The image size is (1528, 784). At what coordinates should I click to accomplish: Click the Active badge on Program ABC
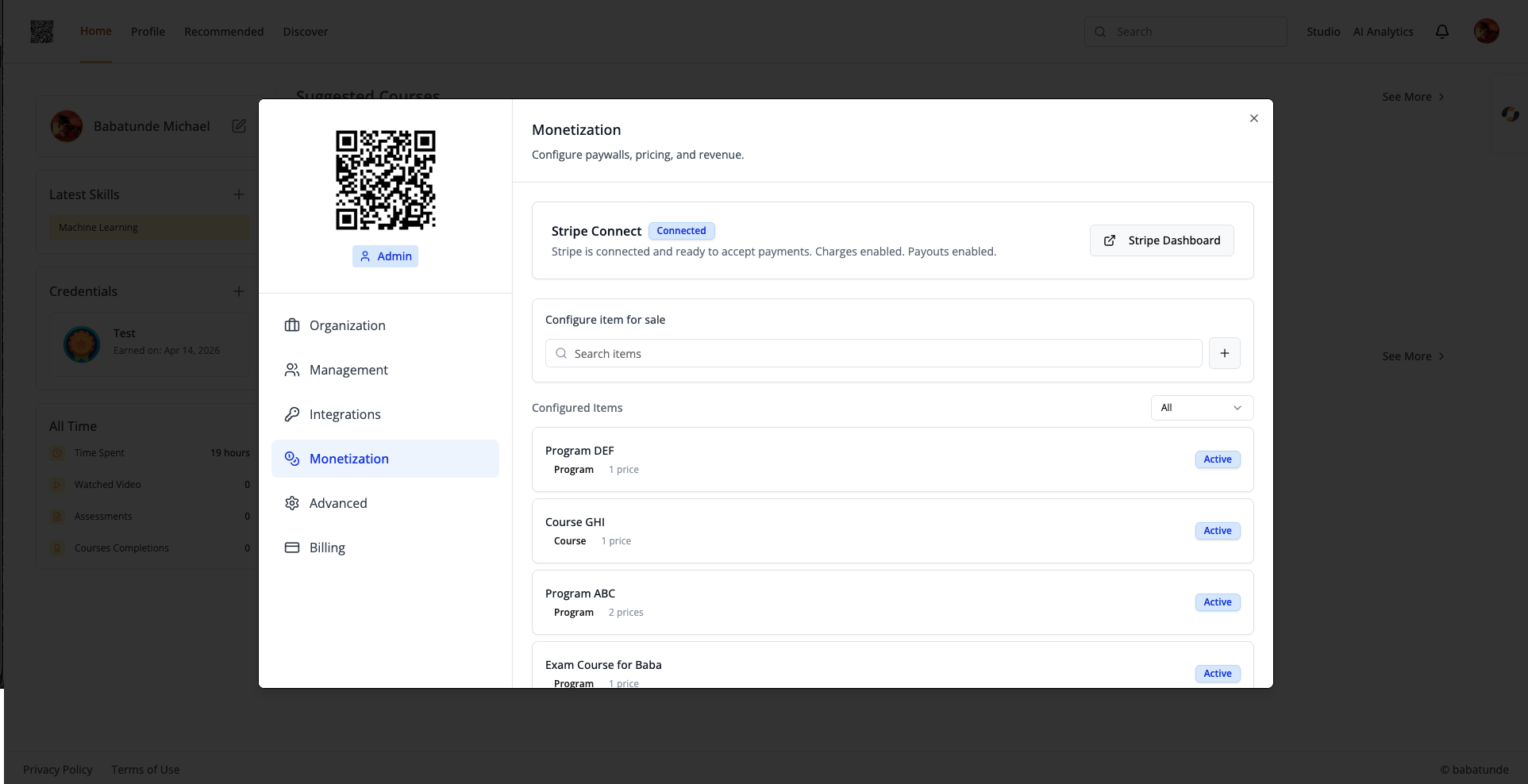point(1218,602)
